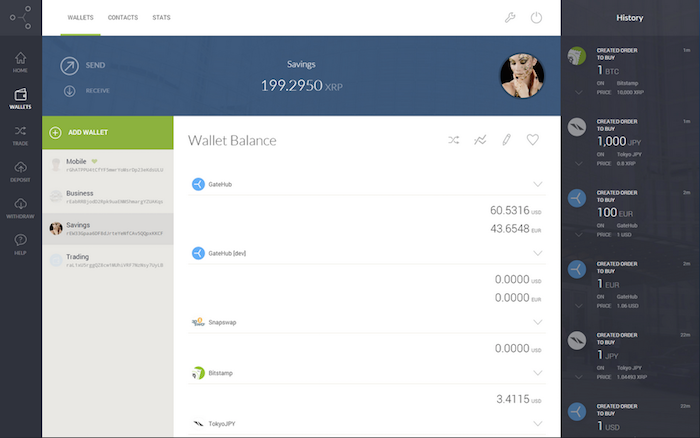The image size is (700, 438).
Task: Click the Savings wallet avatar in list
Action: tap(56, 228)
